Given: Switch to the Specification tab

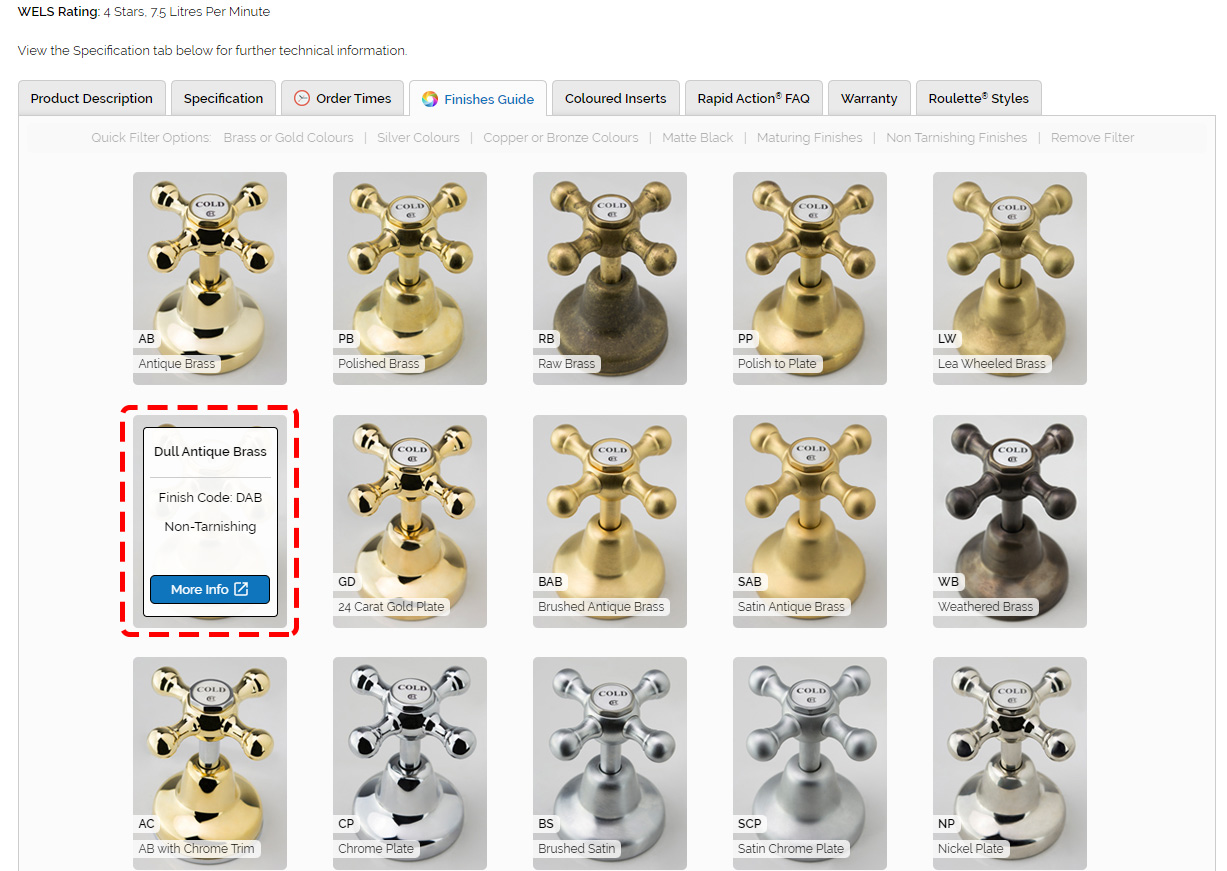Looking at the screenshot, I should [223, 98].
